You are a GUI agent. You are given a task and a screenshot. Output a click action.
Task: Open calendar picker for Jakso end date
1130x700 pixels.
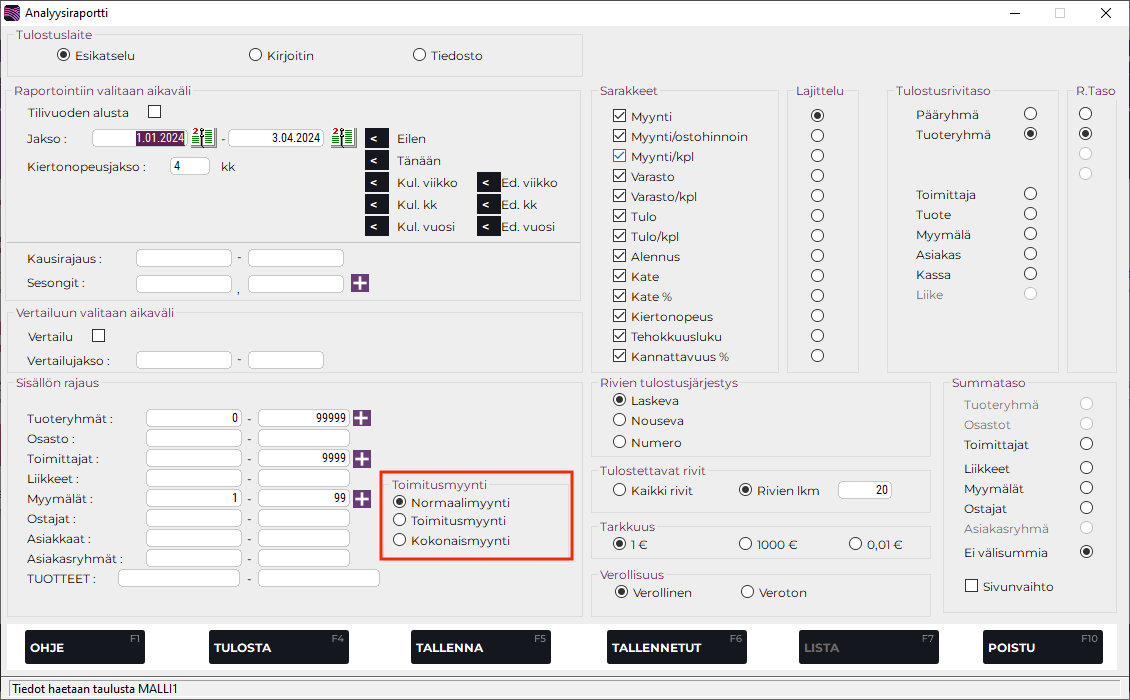coord(343,138)
